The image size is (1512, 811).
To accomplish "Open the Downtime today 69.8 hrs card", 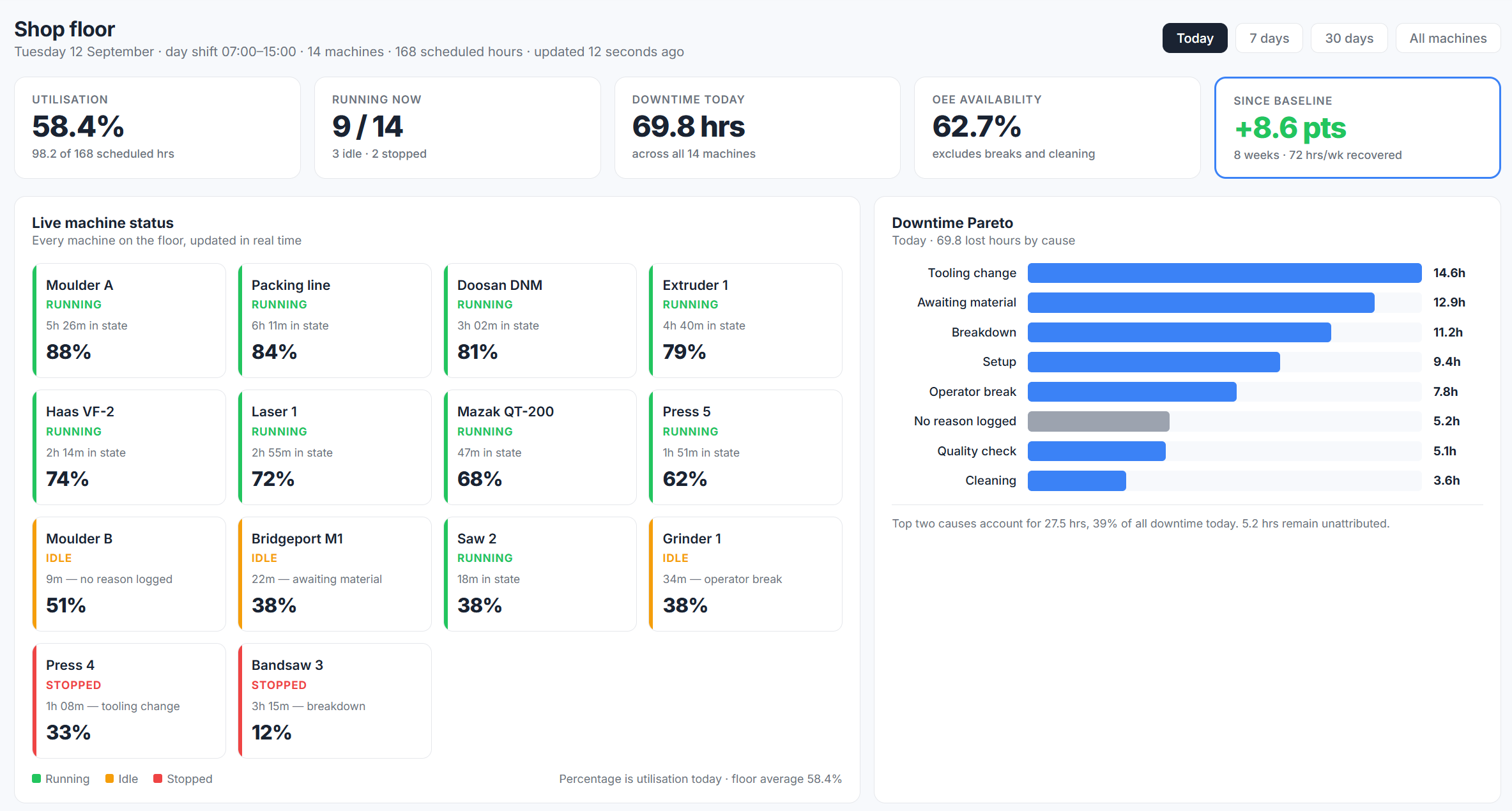I will click(757, 128).
